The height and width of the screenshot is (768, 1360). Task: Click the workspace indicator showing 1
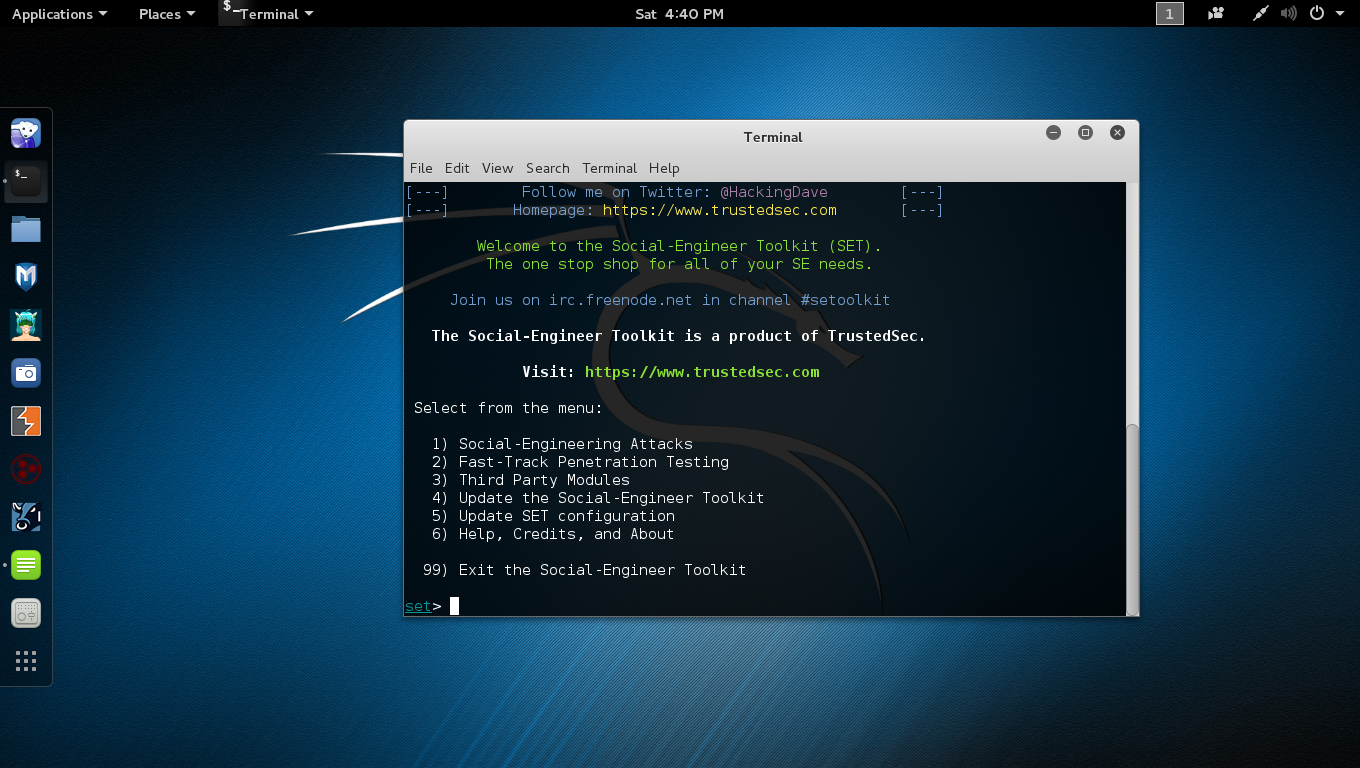point(1168,13)
